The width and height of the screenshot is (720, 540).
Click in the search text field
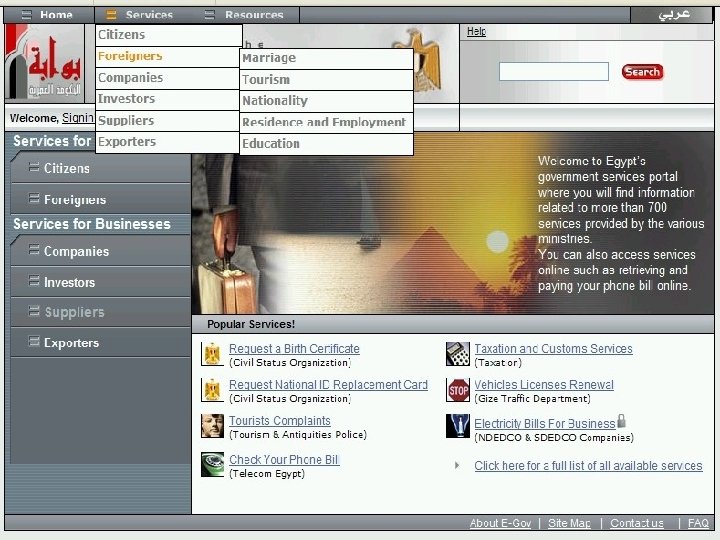pos(554,72)
